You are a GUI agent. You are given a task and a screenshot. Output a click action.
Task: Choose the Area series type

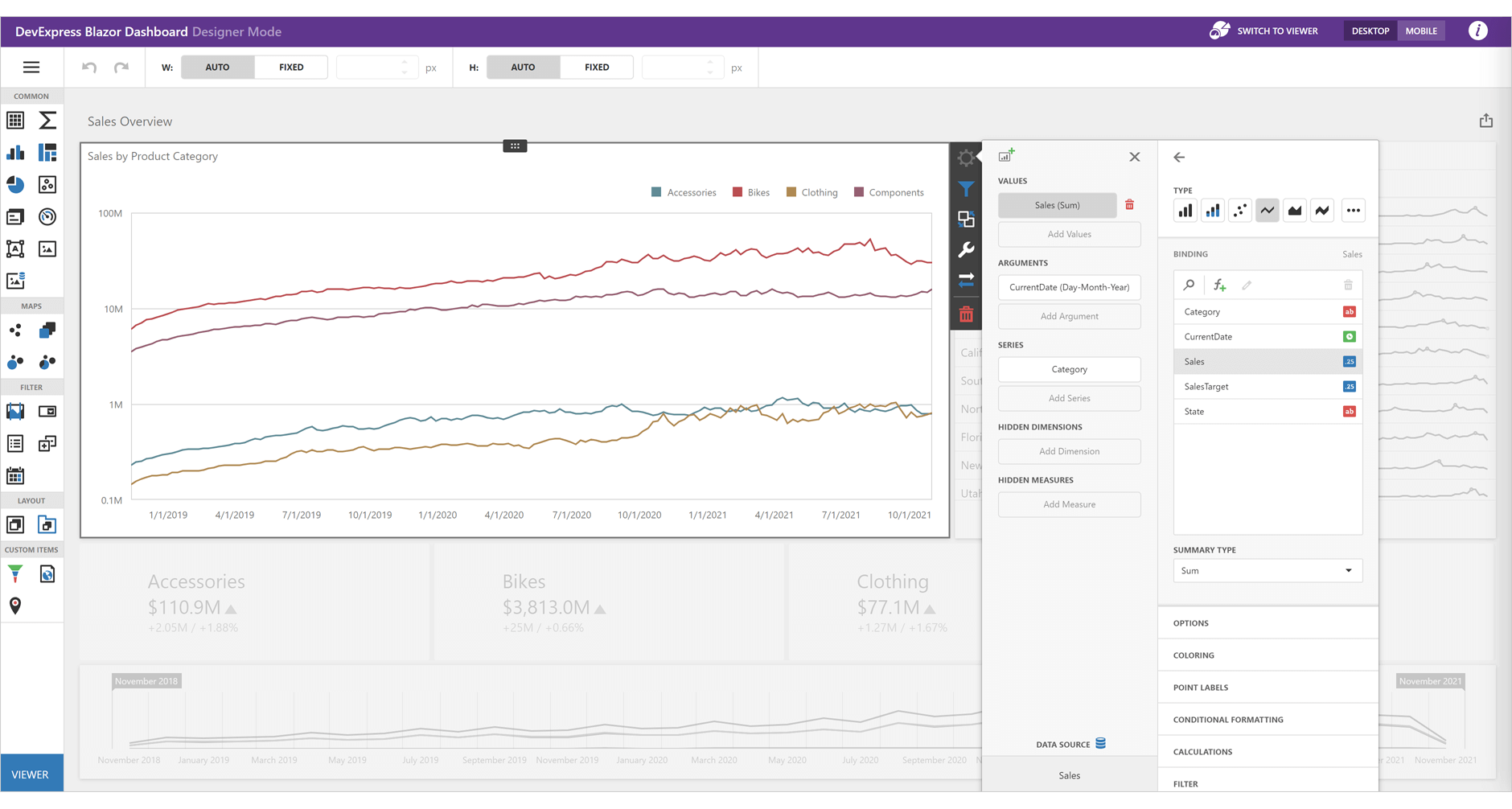tap(1294, 210)
